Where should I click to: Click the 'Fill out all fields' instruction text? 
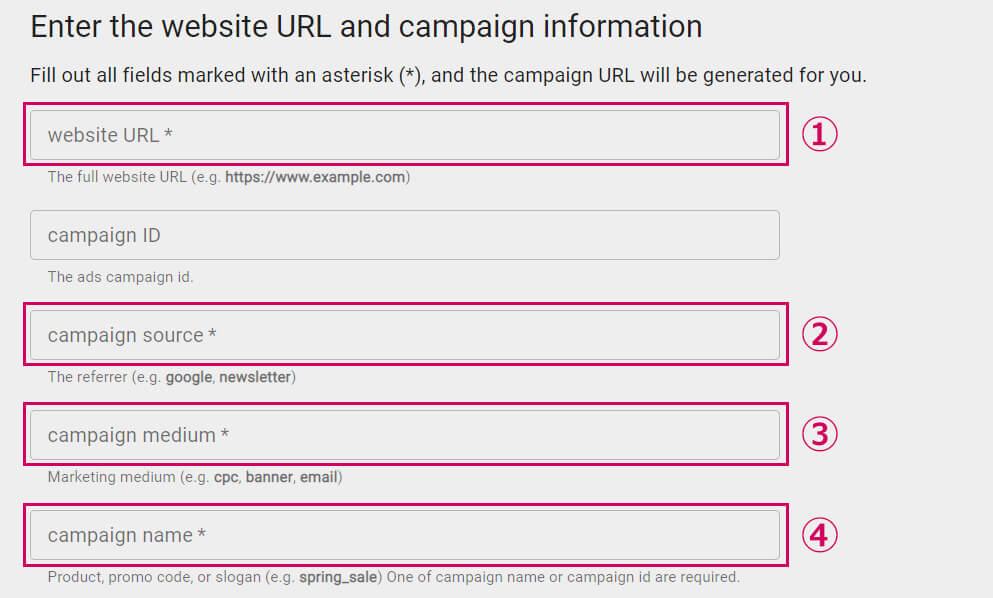point(448,76)
